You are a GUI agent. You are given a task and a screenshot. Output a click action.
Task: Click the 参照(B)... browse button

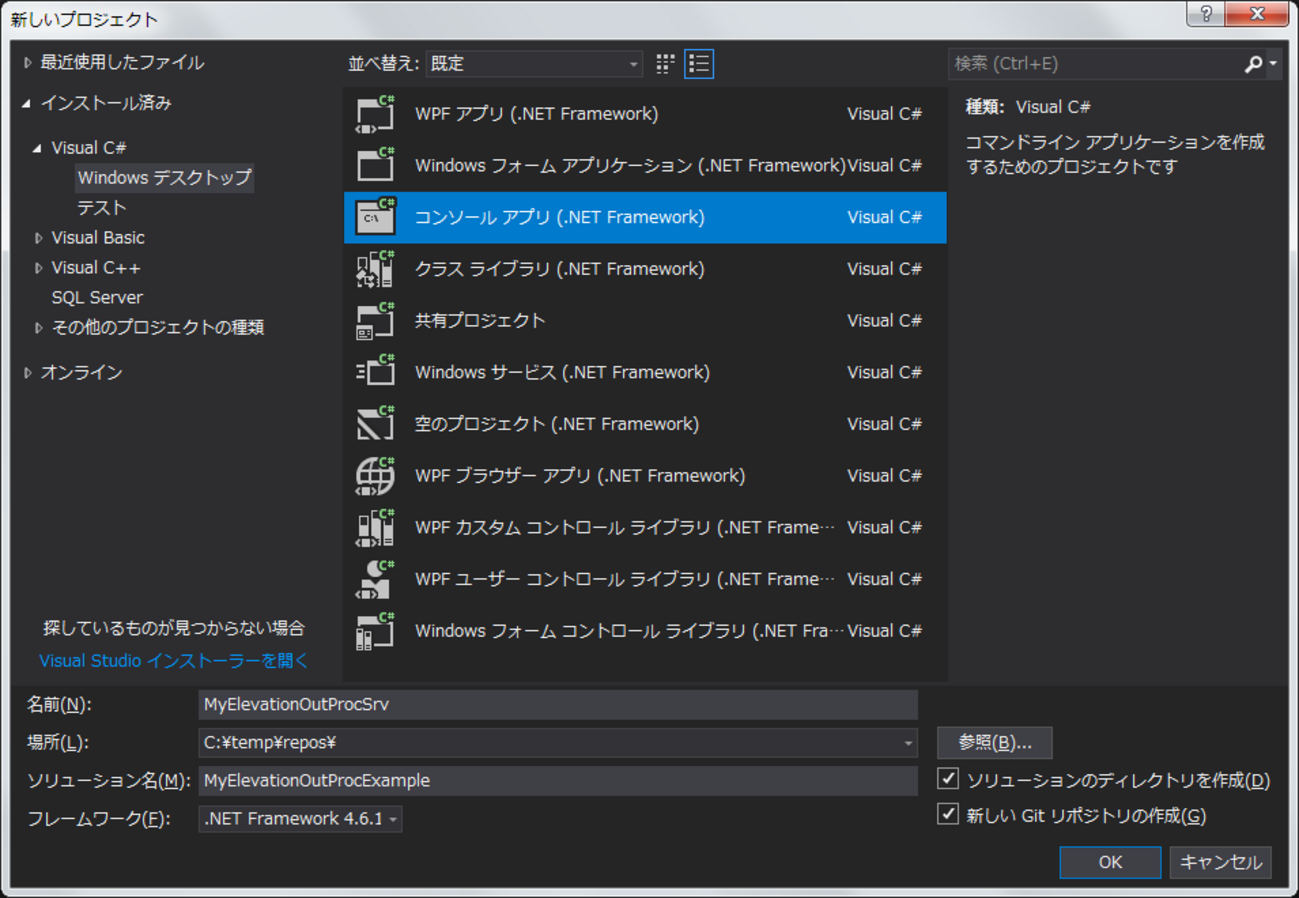(x=994, y=742)
